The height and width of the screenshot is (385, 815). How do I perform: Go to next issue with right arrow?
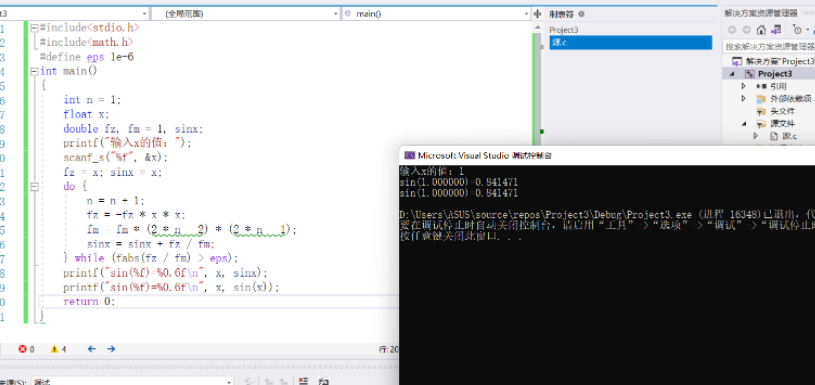click(111, 349)
